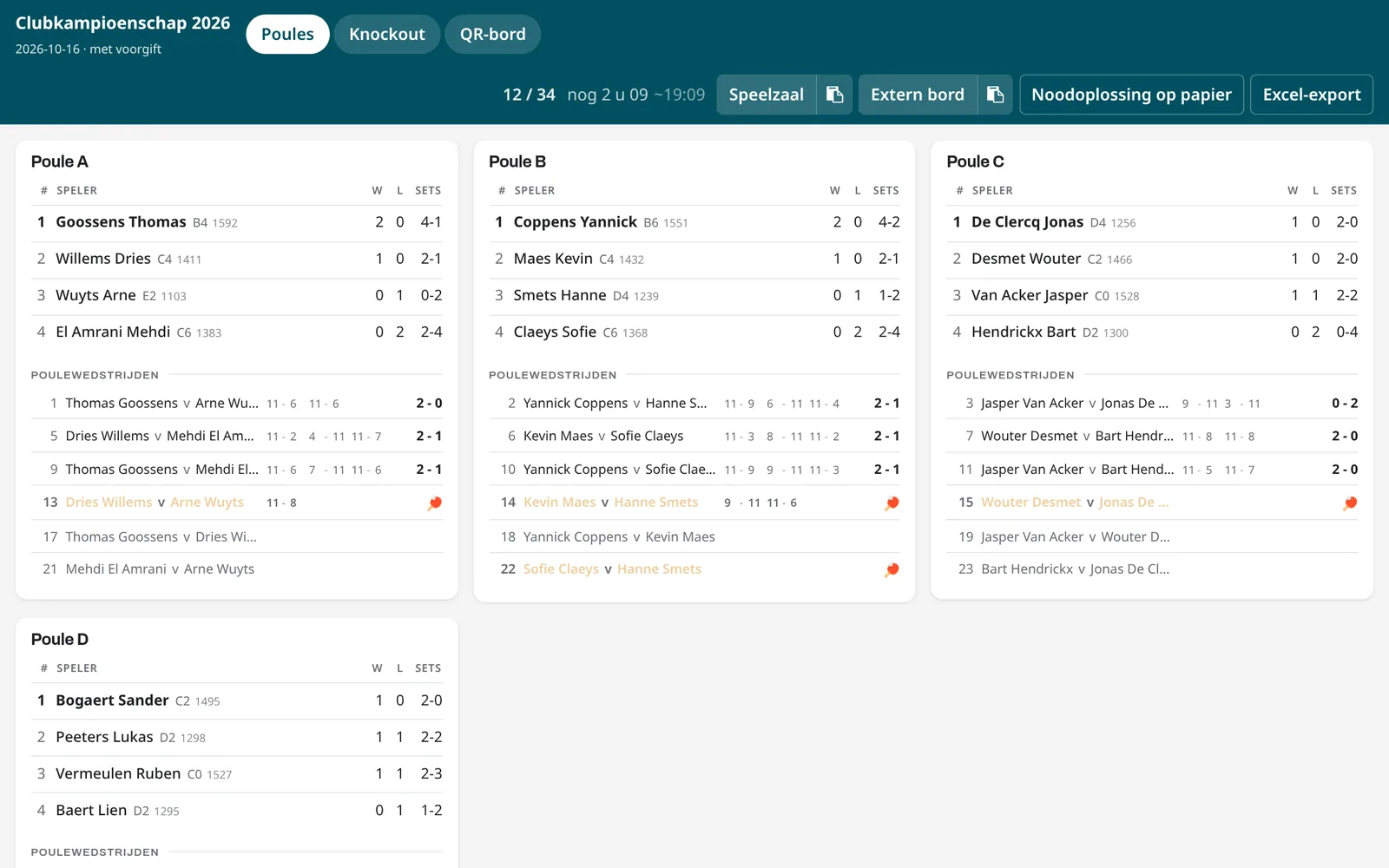Click ping-pong icon on match 15 Wouter Desmet
1389x868 pixels.
[x=1350, y=503]
